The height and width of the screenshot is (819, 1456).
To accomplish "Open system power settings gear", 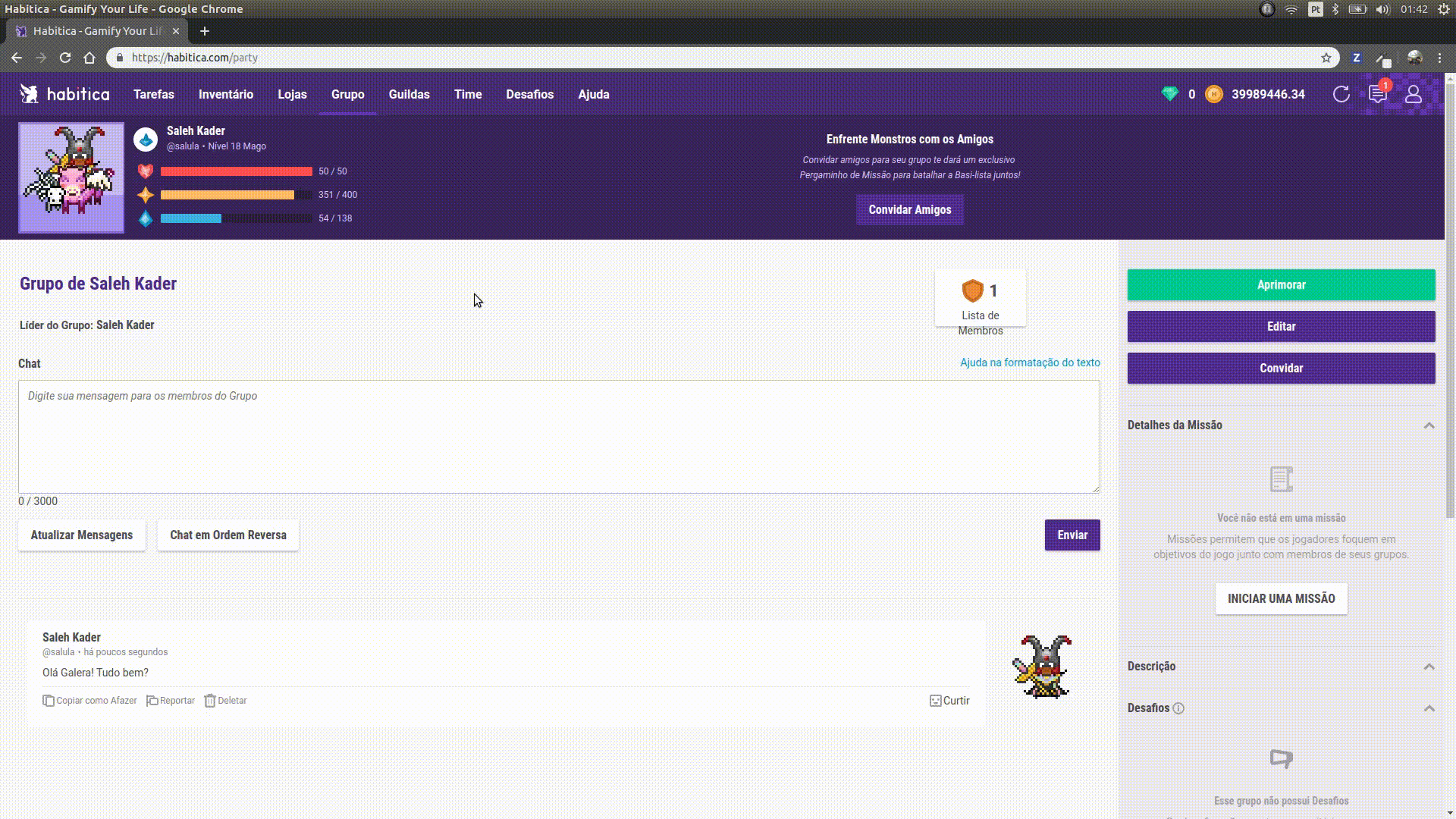I will 1443,9.
